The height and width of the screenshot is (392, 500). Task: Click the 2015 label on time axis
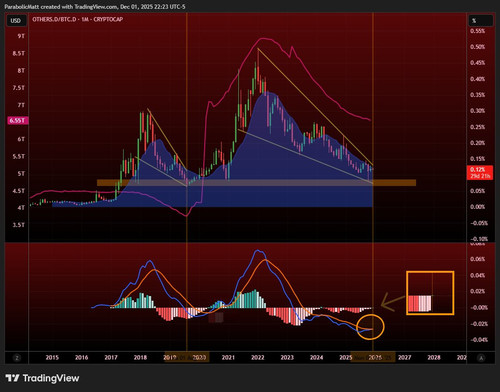52,358
